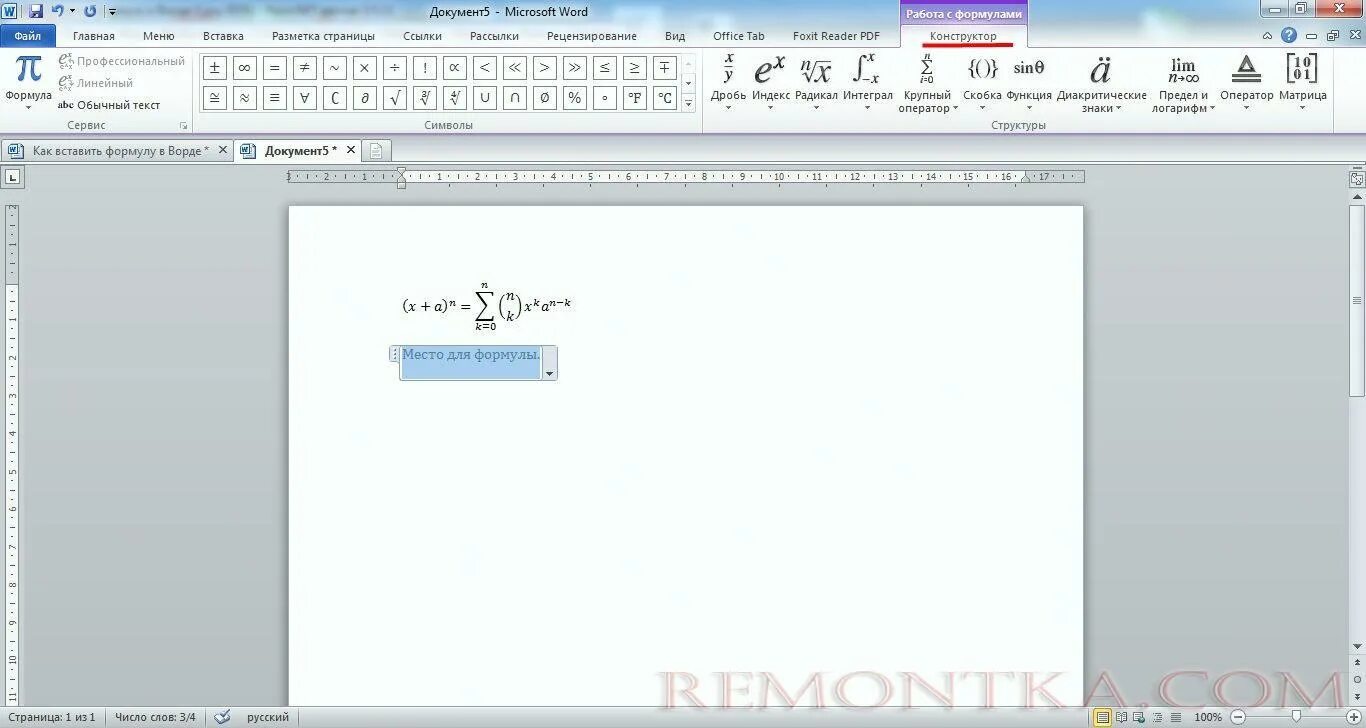Insert the cube root symbol
The width and height of the screenshot is (1366, 728).
(x=424, y=98)
